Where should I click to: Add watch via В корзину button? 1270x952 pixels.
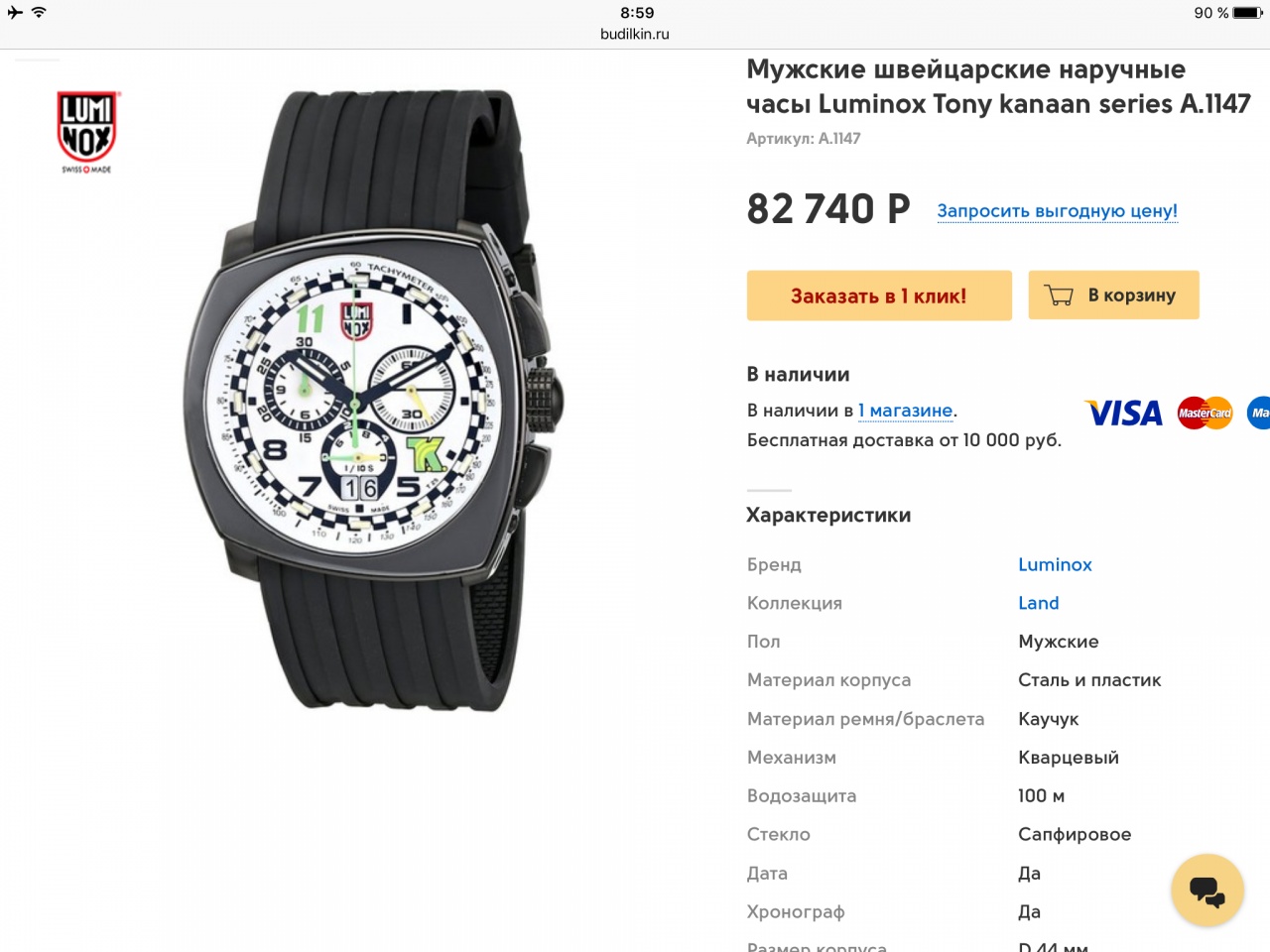point(1113,296)
